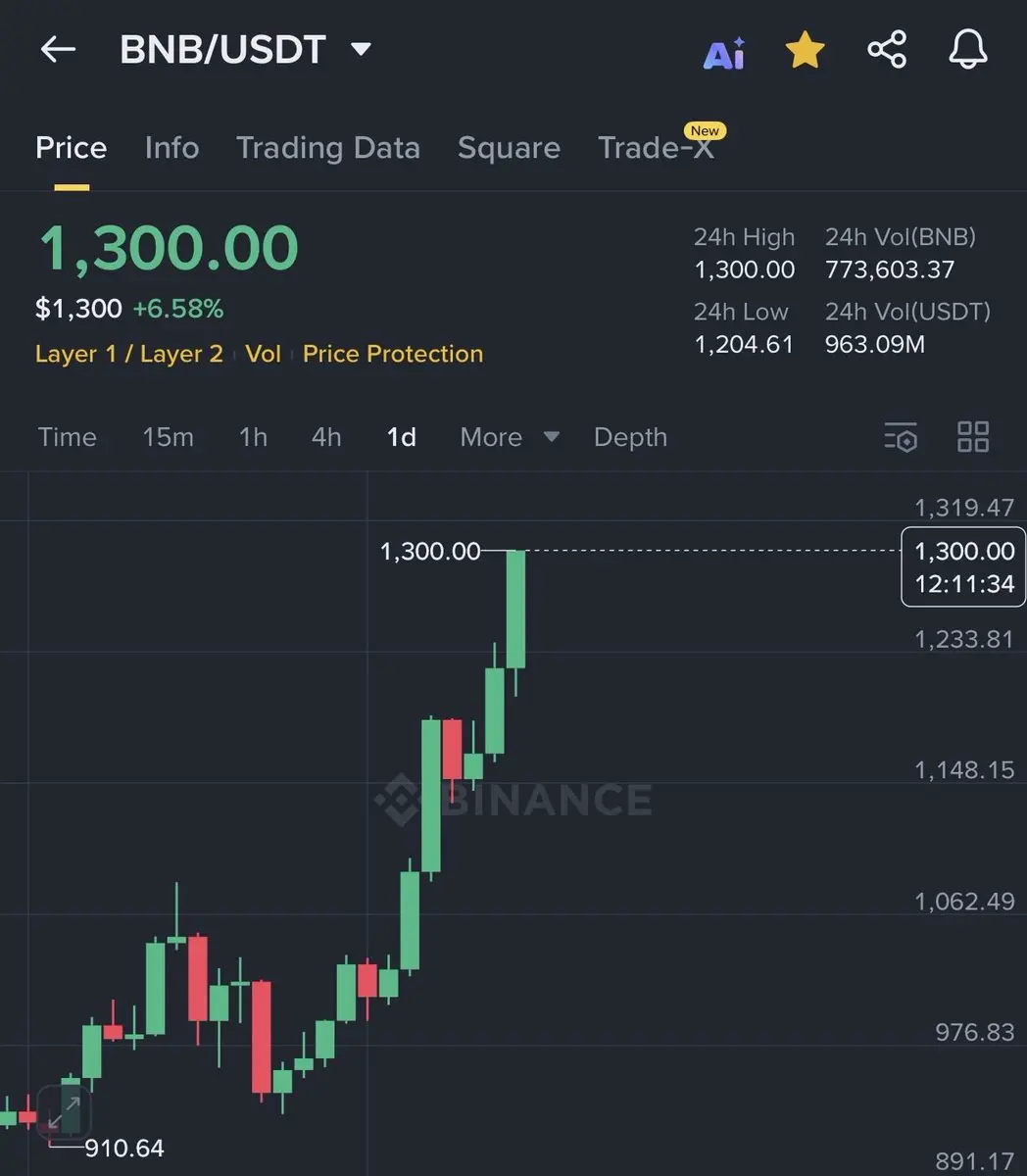Tap the share icon
The height and width of the screenshot is (1176, 1027).
pos(887,50)
